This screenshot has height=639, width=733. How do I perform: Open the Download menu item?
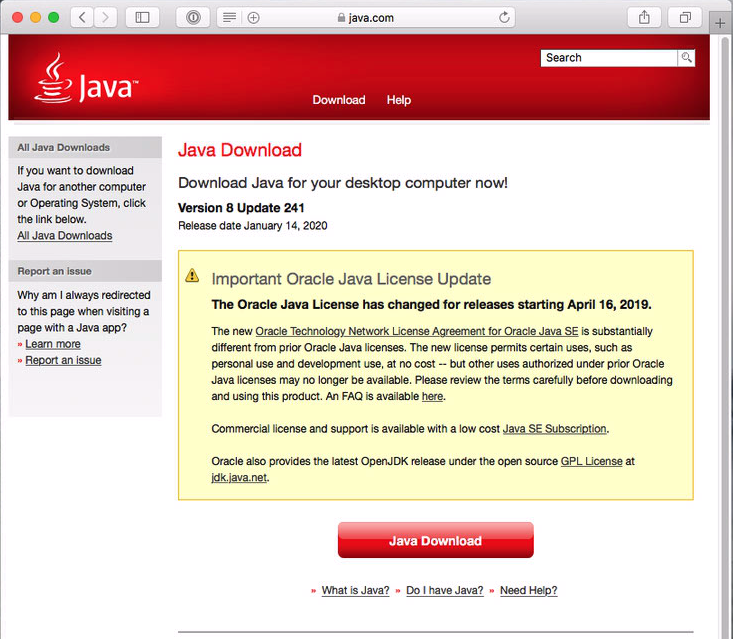pyautogui.click(x=338, y=100)
